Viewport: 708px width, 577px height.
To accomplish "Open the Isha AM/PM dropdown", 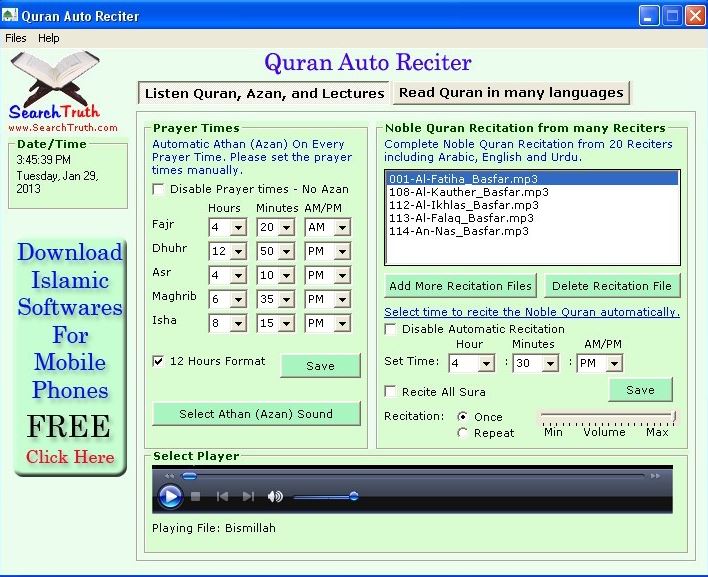I will 342,323.
